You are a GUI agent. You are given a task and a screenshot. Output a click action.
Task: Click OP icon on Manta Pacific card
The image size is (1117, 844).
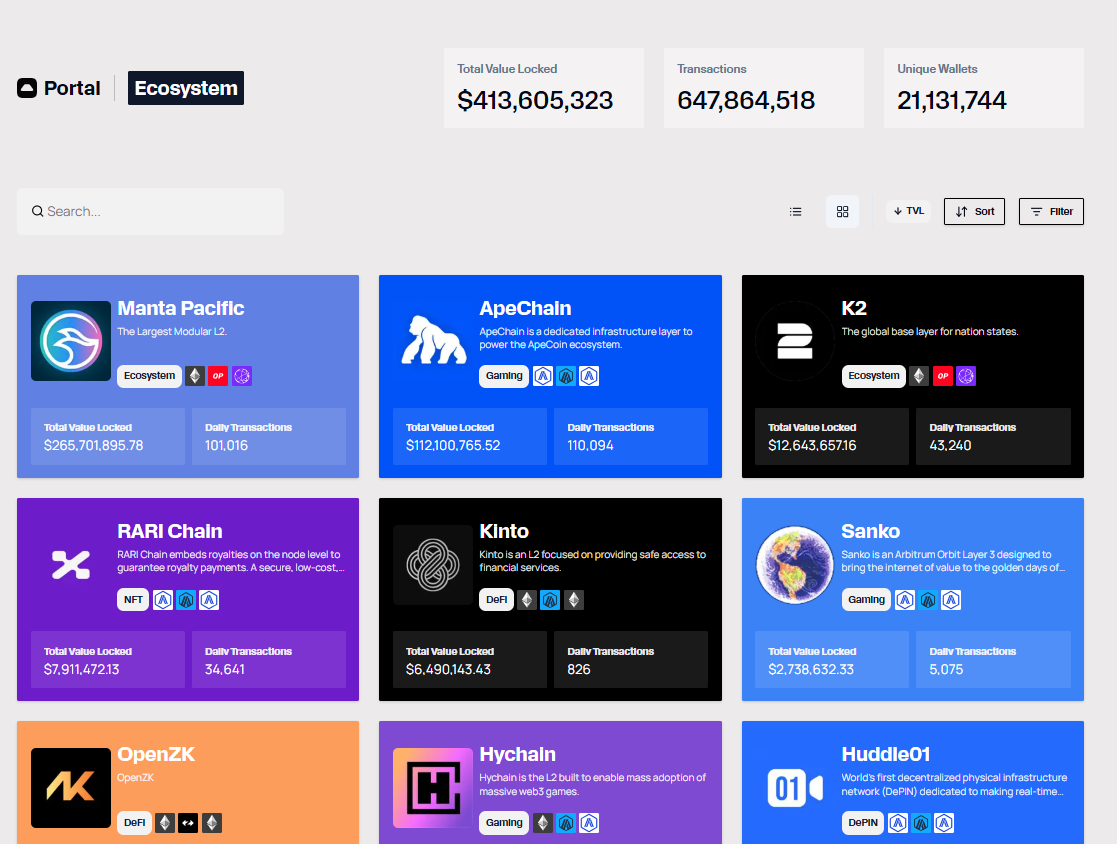218,376
